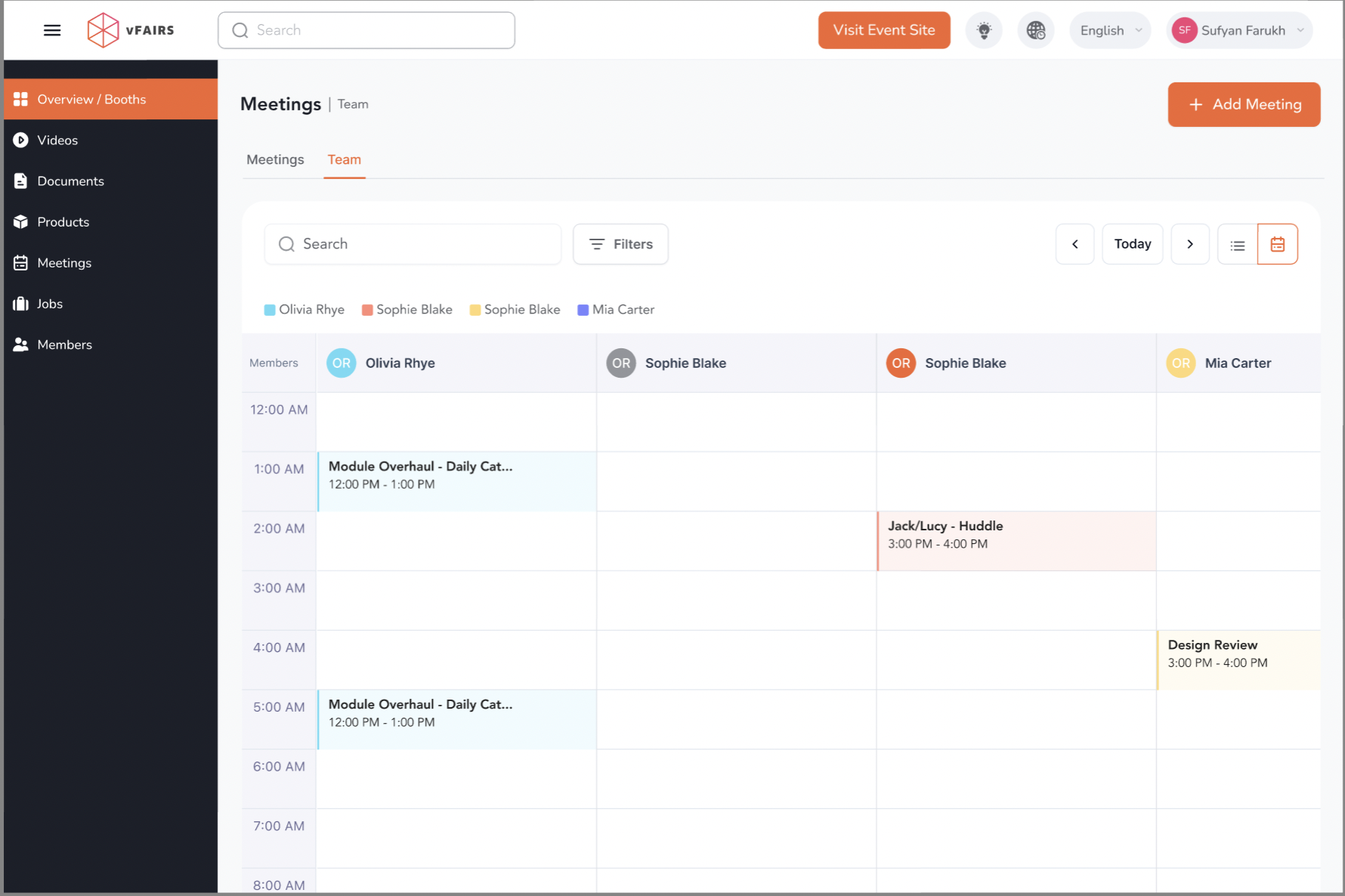Open Members section in sidebar
Image resolution: width=1345 pixels, height=896 pixels.
(x=64, y=344)
